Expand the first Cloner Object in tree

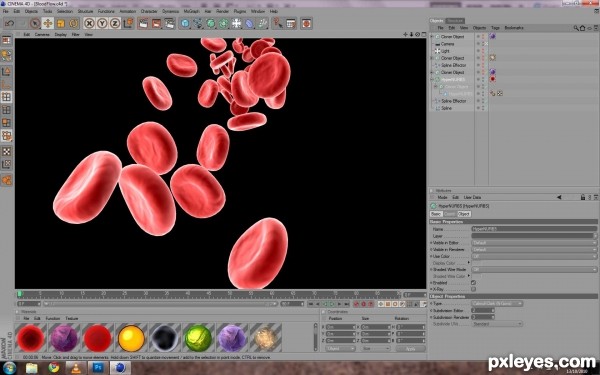pos(432,37)
